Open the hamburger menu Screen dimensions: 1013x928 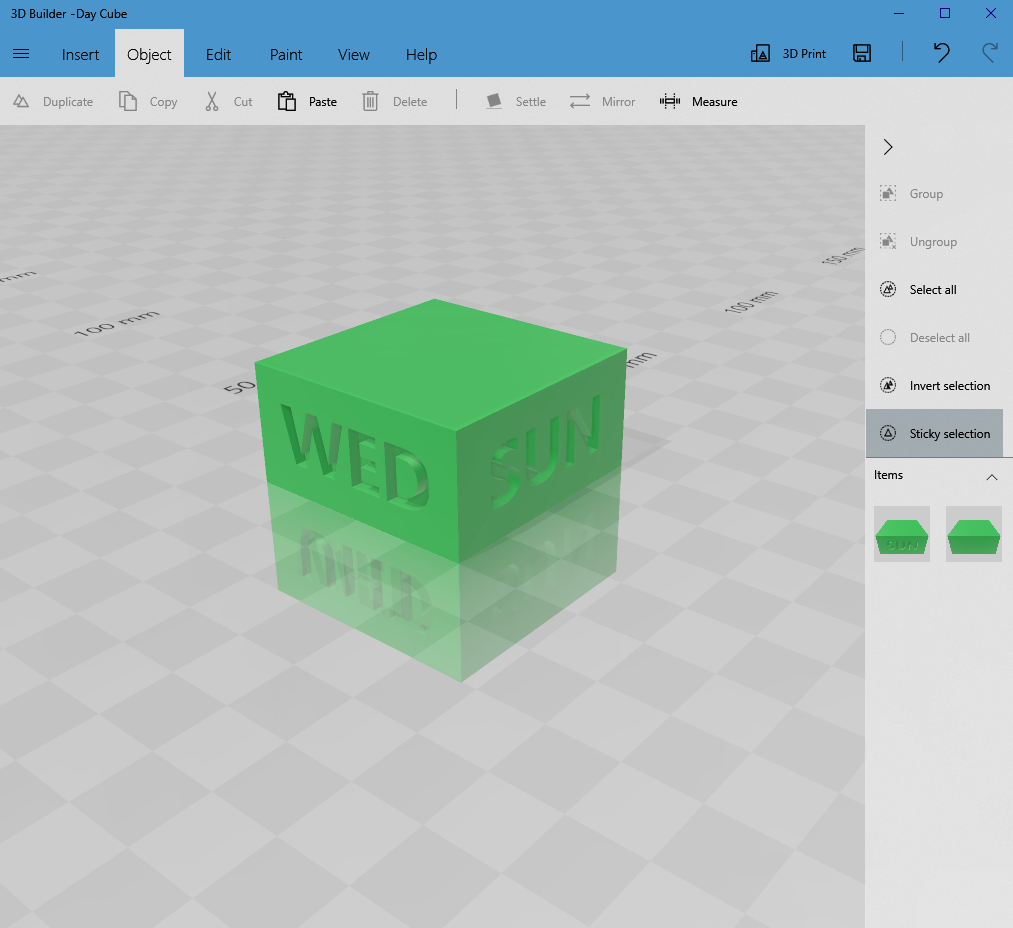point(21,54)
